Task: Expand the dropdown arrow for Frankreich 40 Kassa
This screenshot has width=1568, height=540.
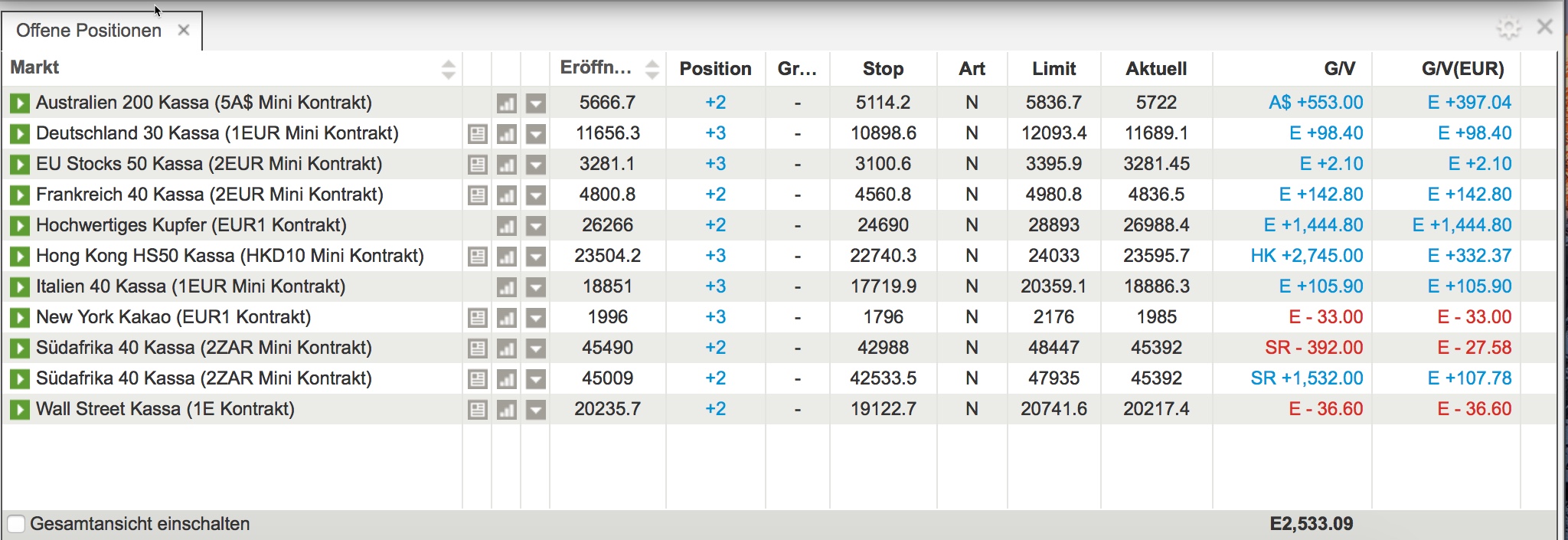Action: click(536, 195)
